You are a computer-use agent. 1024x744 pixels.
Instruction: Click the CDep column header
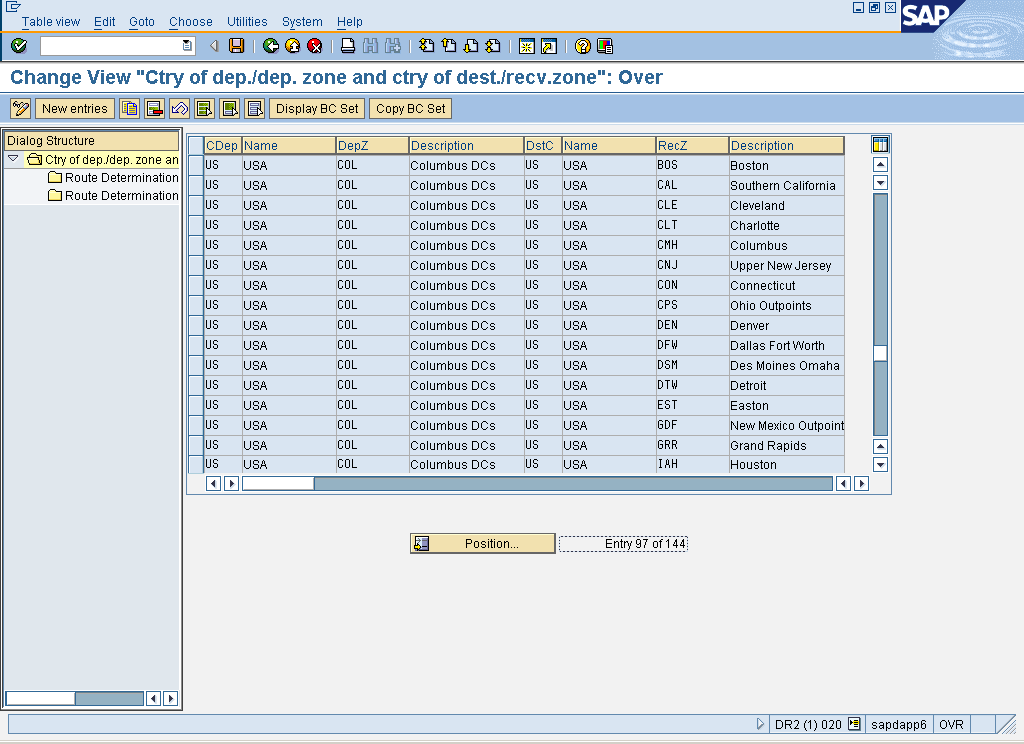point(222,146)
